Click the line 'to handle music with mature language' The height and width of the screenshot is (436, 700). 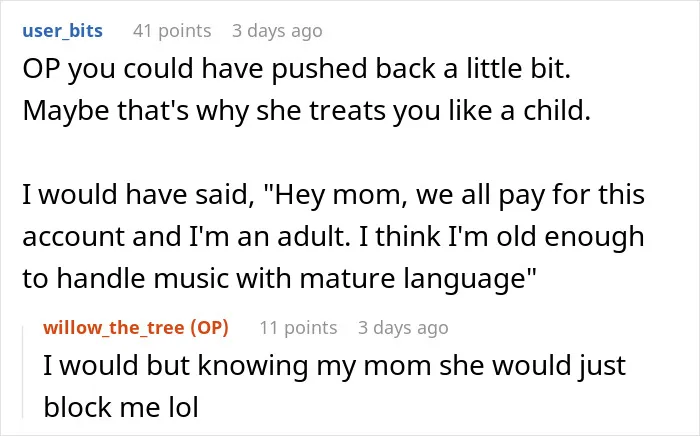pyautogui.click(x=279, y=278)
